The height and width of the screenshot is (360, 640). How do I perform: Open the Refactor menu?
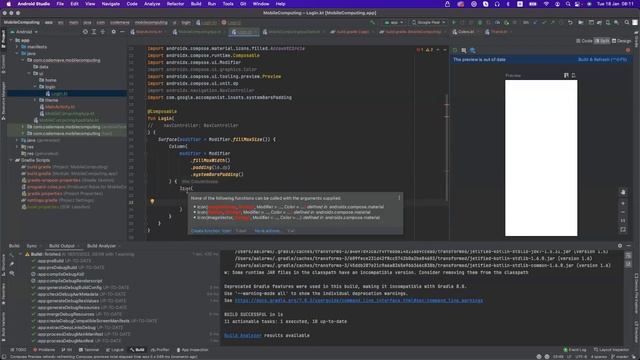pos(175,4)
